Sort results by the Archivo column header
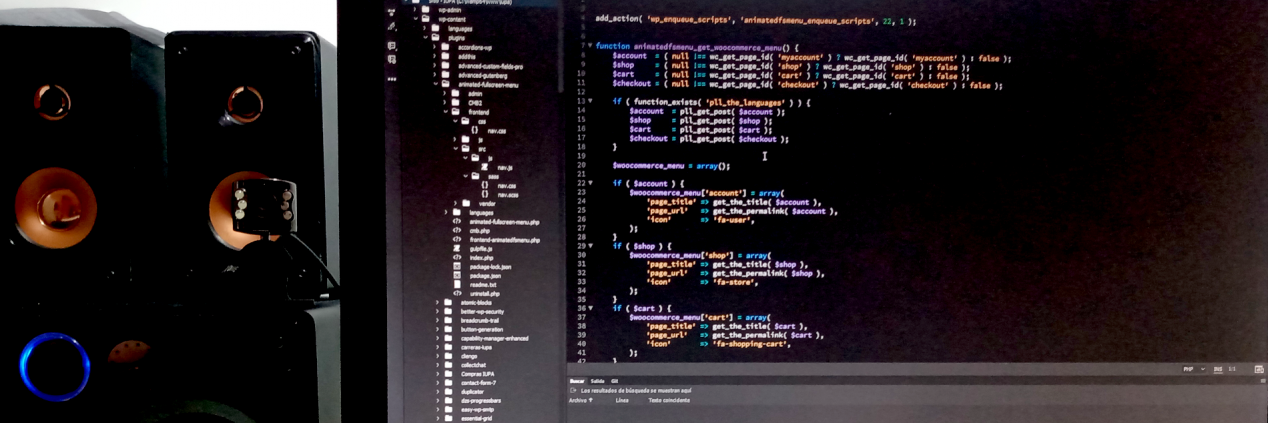 (x=580, y=399)
